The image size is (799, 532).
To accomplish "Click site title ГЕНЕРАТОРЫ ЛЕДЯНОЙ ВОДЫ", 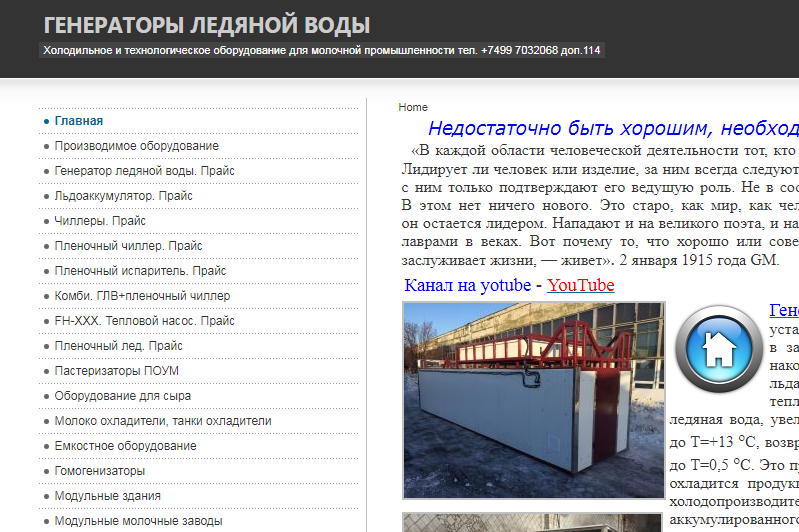I will [x=207, y=25].
